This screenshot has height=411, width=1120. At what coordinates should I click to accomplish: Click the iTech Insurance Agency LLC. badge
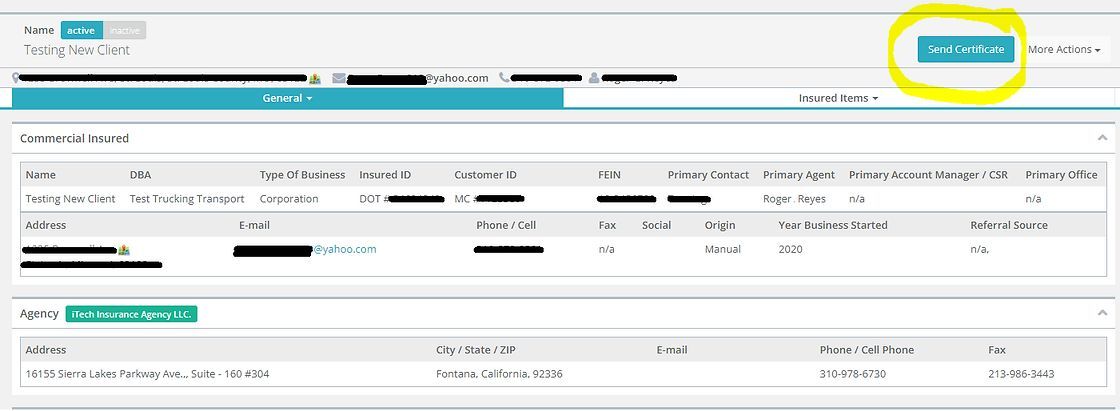click(132, 314)
